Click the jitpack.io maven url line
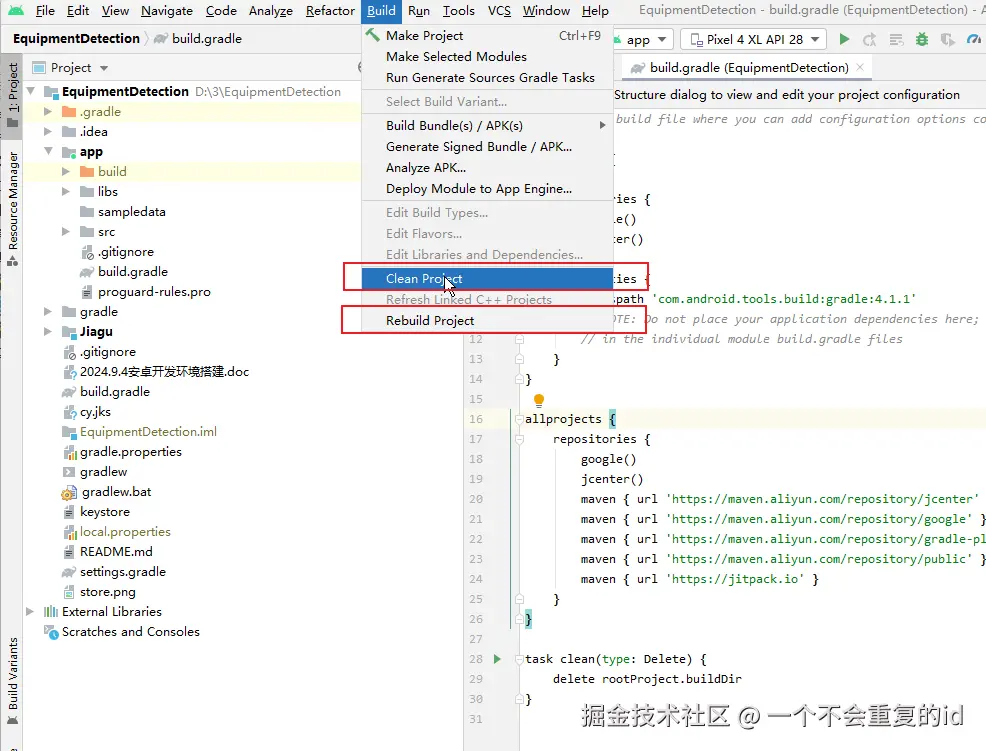Image resolution: width=986 pixels, height=751 pixels. click(x=699, y=579)
